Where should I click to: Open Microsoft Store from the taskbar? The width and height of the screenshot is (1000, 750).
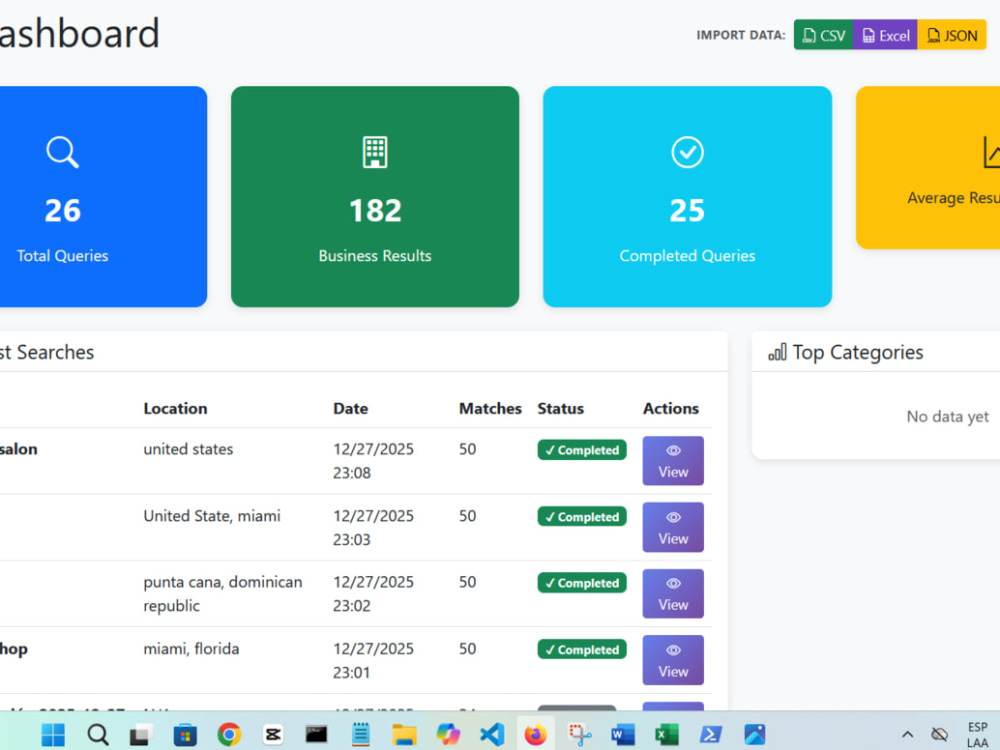click(185, 735)
